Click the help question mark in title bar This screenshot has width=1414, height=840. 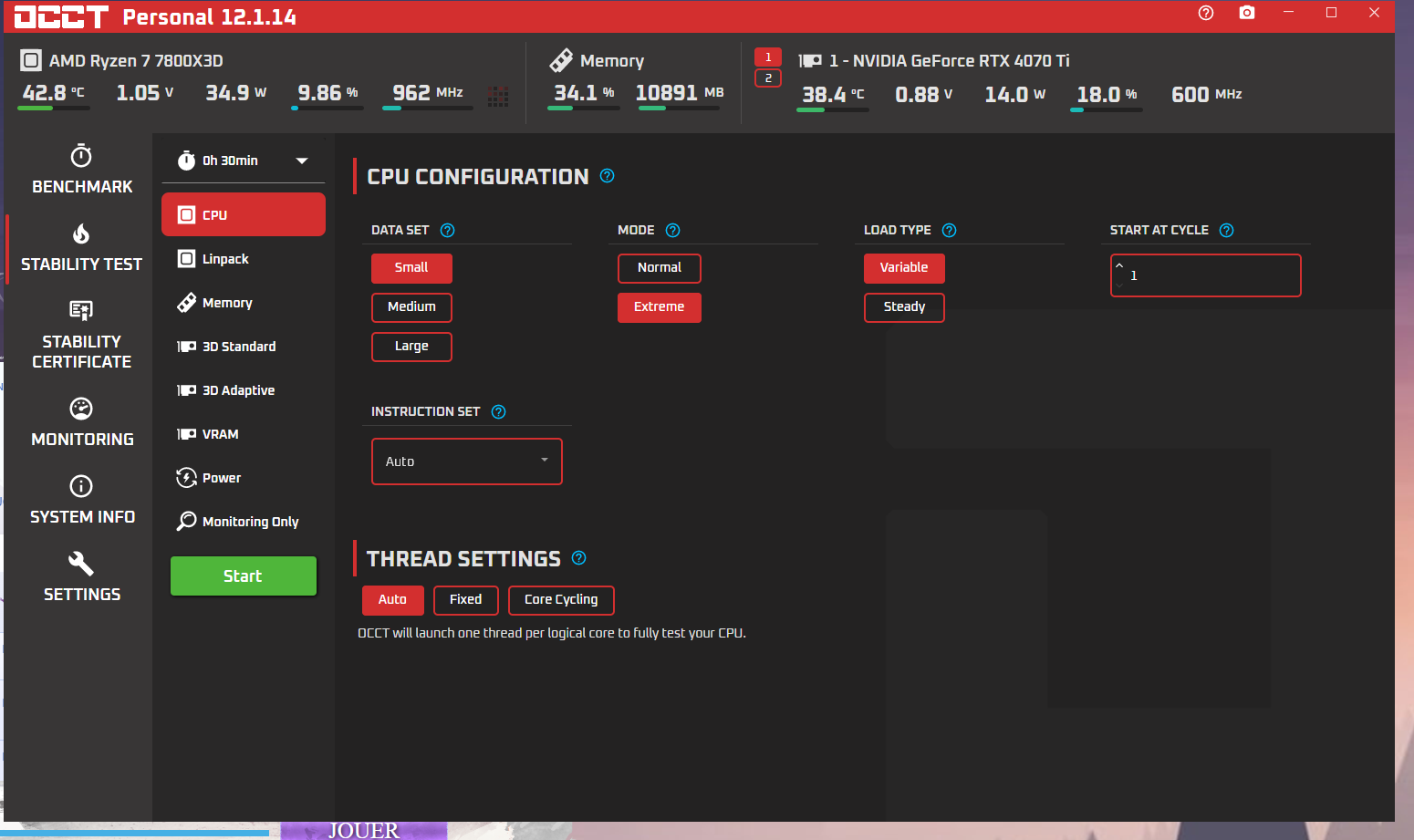[1206, 13]
